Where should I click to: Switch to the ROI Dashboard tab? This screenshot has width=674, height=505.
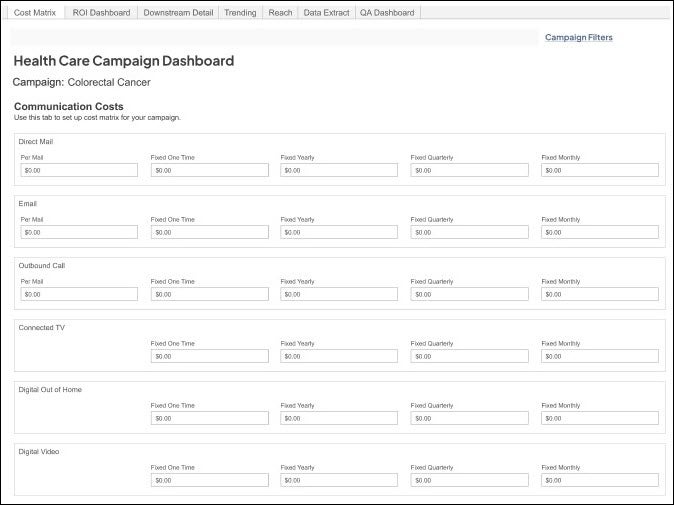pos(101,13)
